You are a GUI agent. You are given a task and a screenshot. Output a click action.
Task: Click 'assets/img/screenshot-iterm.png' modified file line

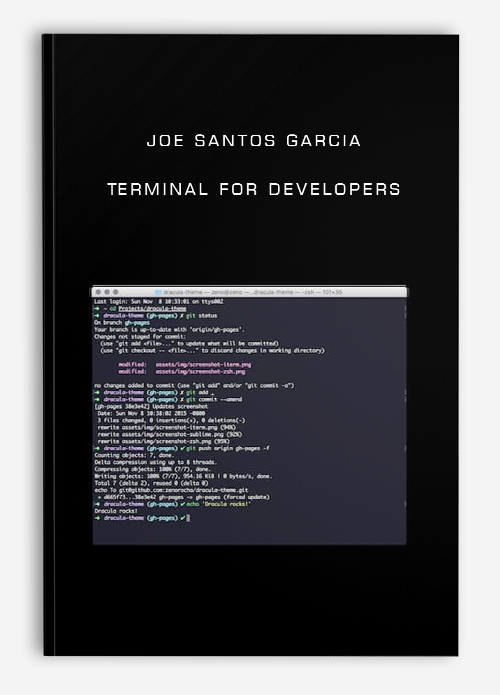[184, 364]
